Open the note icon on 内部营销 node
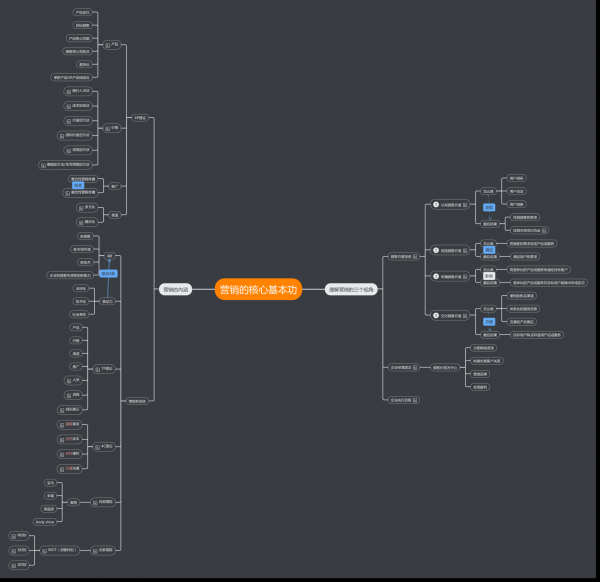This screenshot has width=600, height=582. point(93,501)
